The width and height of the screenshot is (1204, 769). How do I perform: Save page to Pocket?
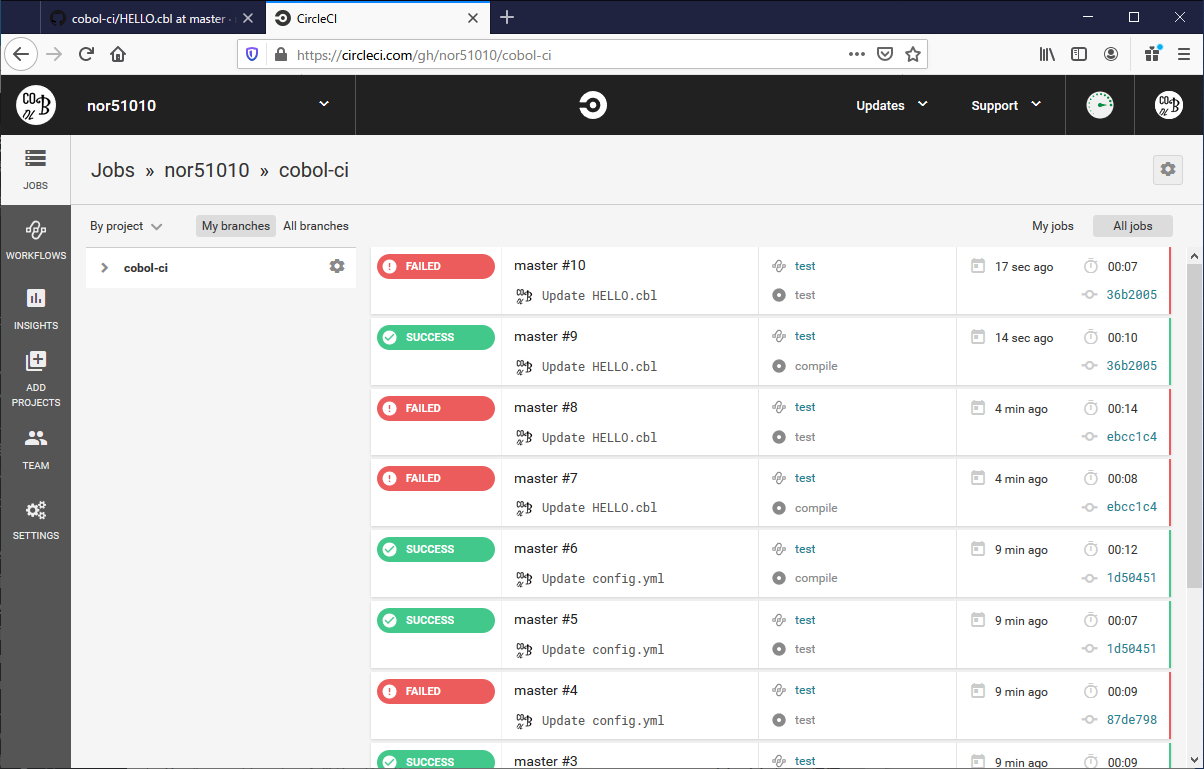[885, 54]
